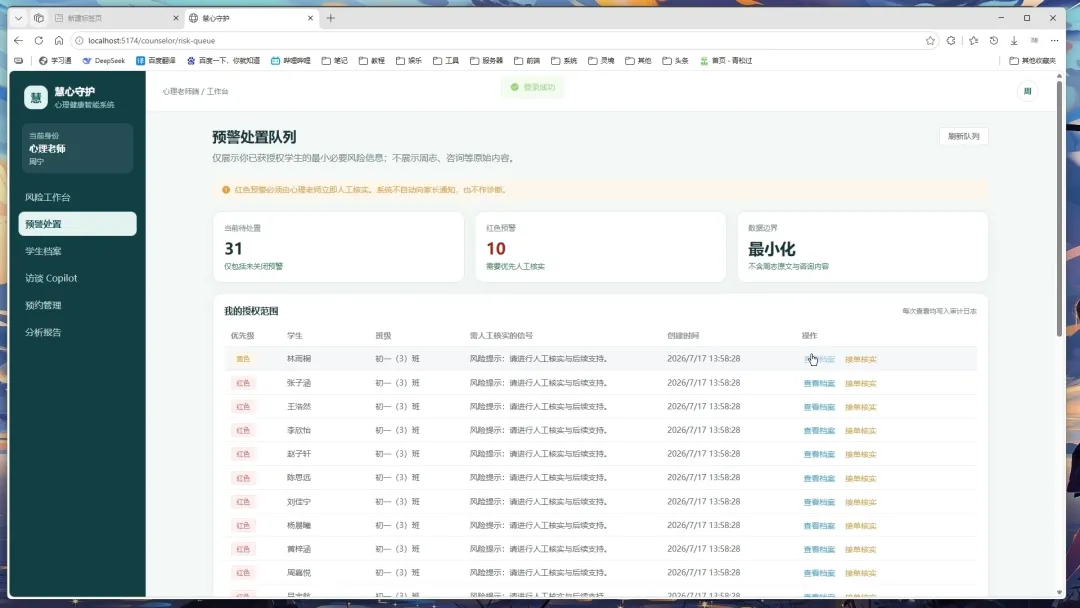Click 查看档案 for 周嘉悦
The image size is (1080, 608).
pos(819,573)
